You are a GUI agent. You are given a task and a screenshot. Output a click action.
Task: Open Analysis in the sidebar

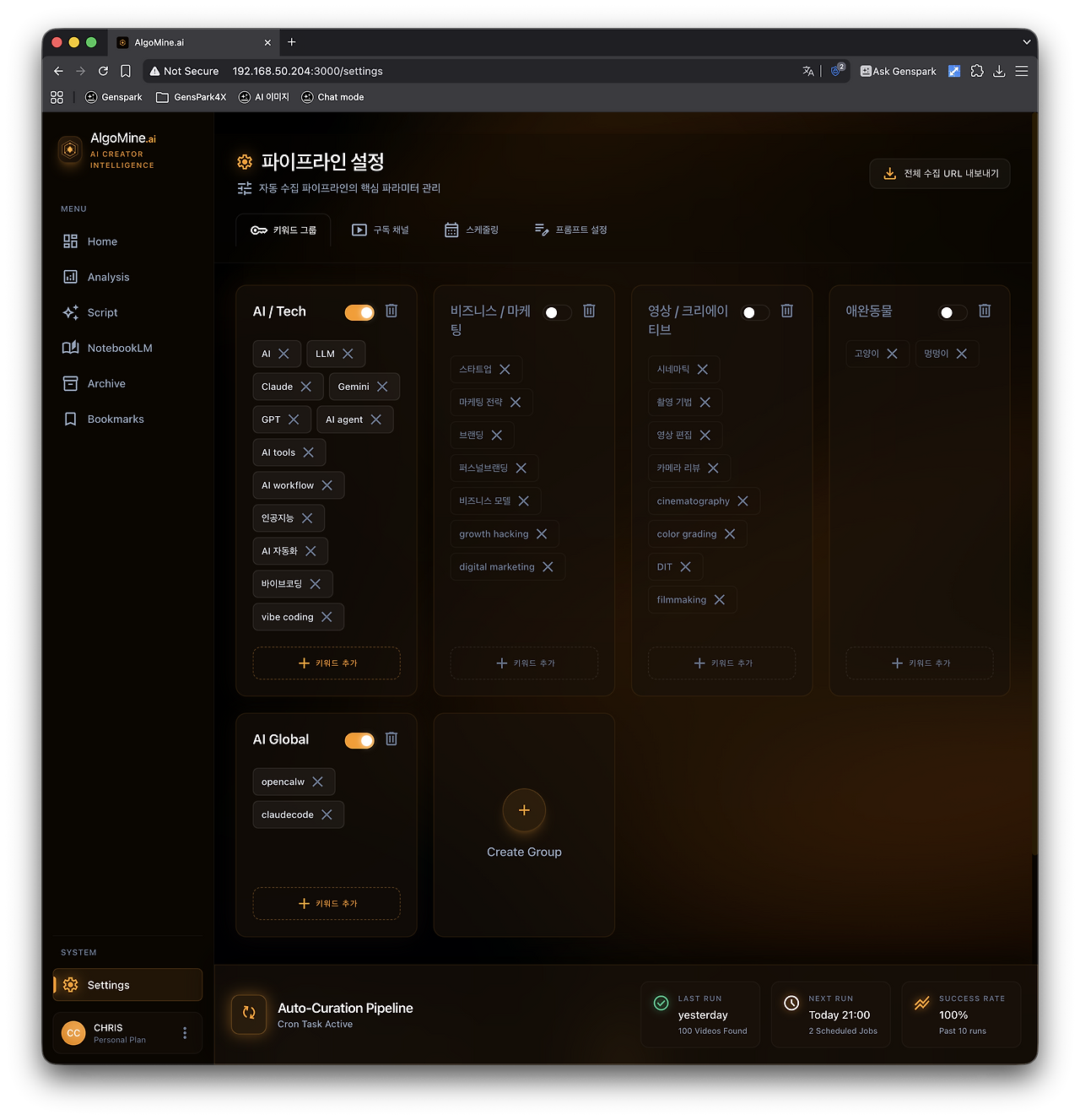[127, 277]
